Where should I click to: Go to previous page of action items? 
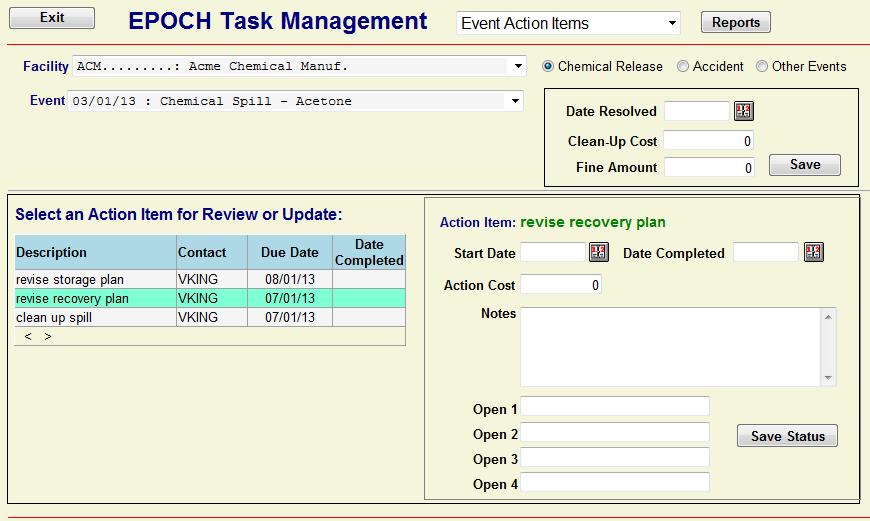(x=28, y=336)
